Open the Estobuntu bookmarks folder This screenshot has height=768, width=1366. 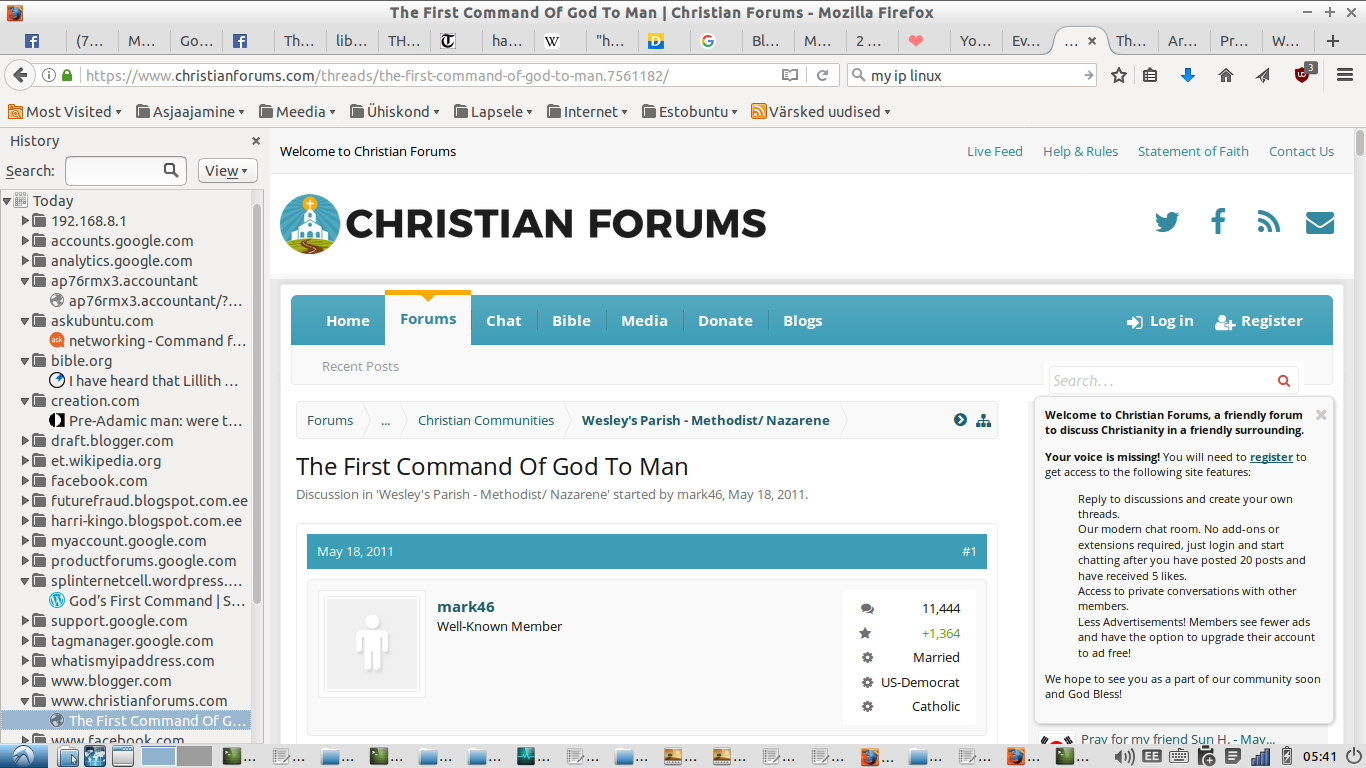click(690, 112)
